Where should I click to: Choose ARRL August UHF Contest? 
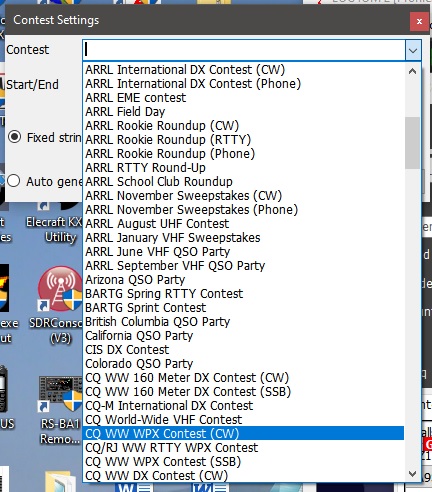click(x=243, y=224)
